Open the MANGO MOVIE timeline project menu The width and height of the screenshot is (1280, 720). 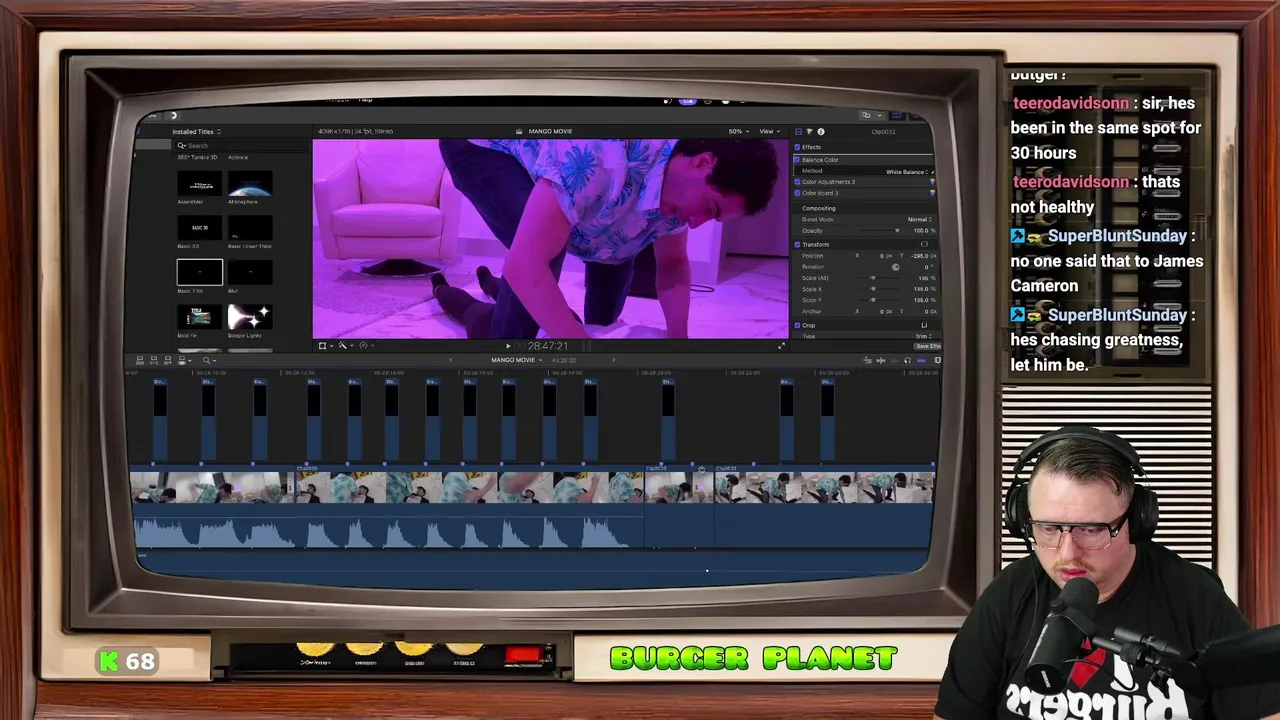516,360
